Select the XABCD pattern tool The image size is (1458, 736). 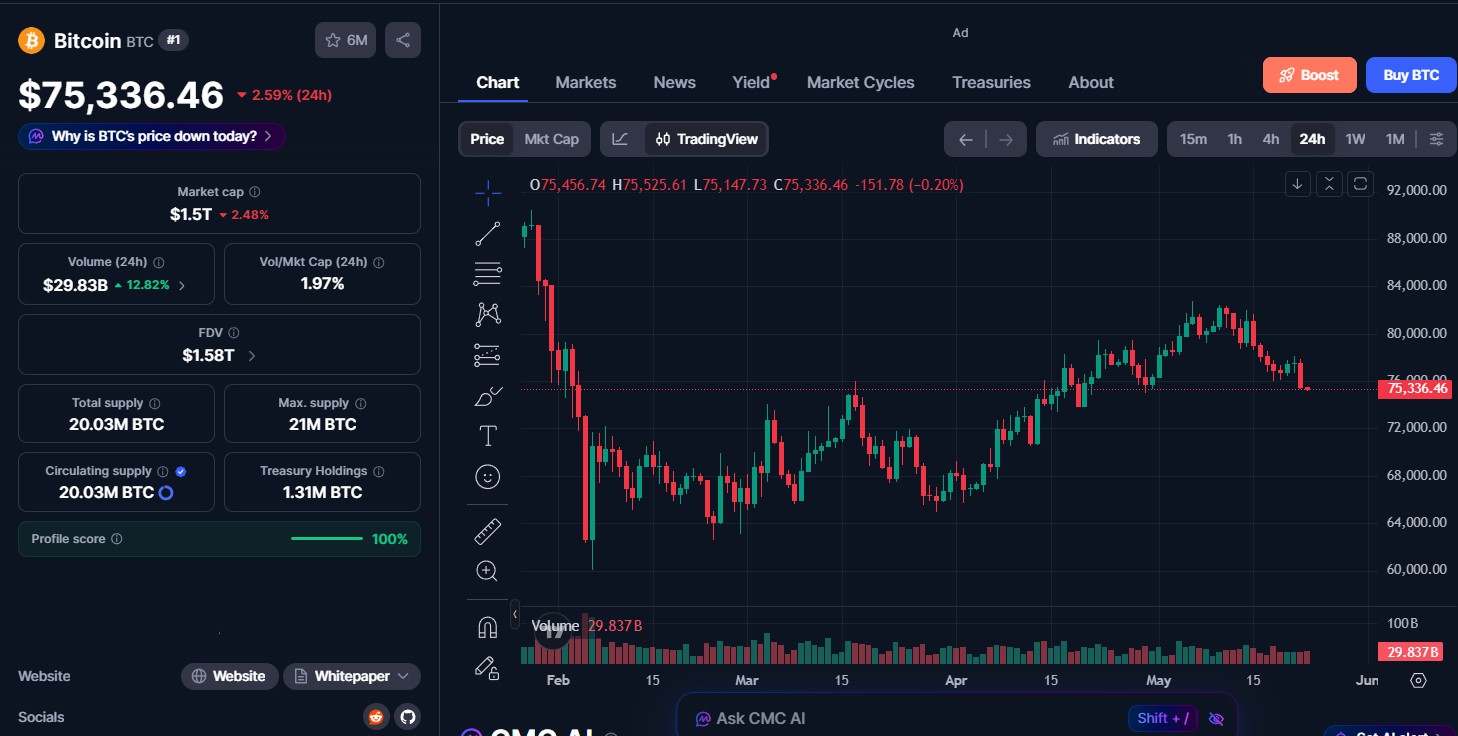[488, 314]
